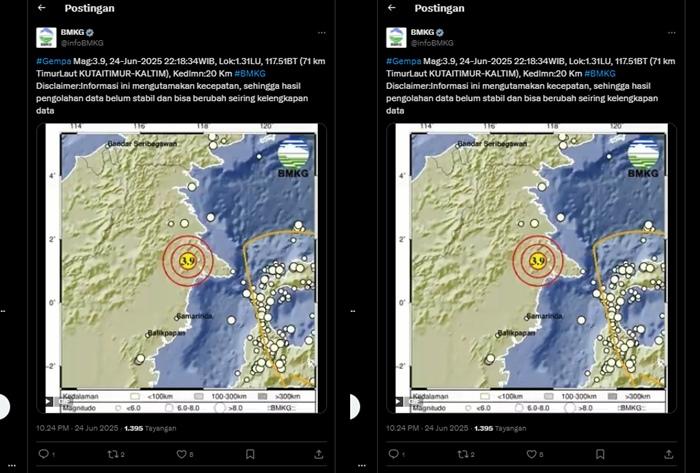Click the Postingan heading in right post
The width and height of the screenshot is (700, 473).
(x=439, y=8)
